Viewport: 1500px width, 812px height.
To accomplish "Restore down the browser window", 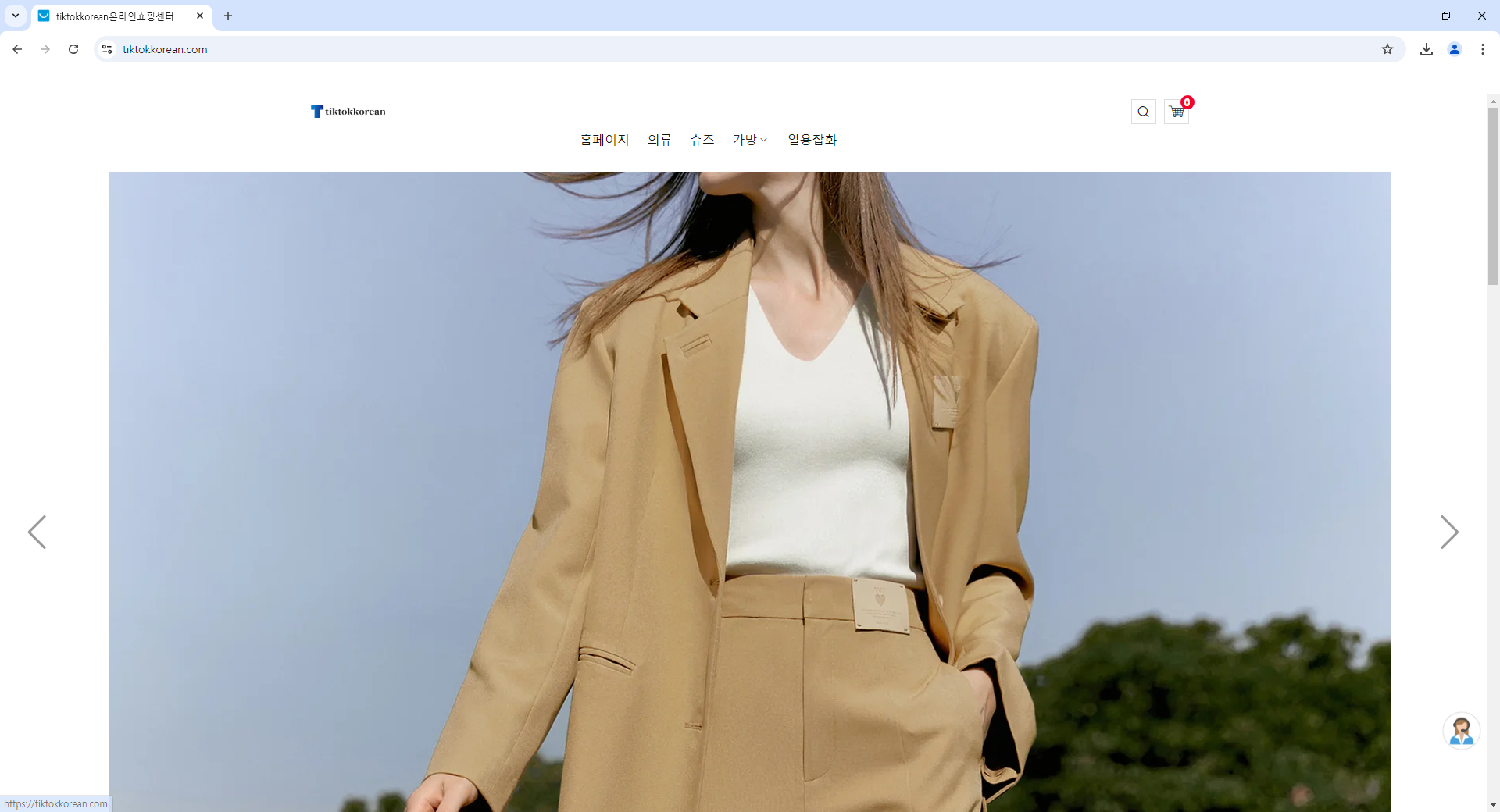I will click(1446, 16).
